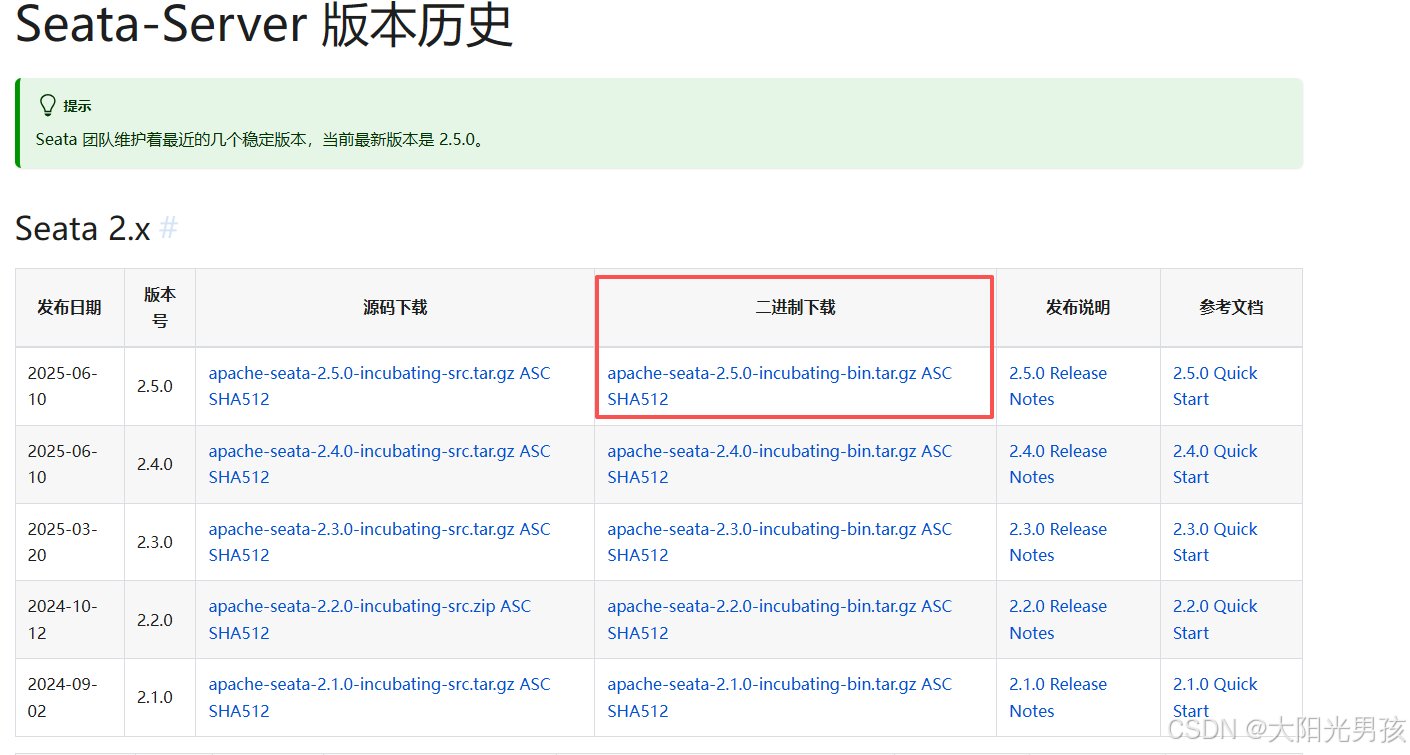Open 2.1.0 Quick Start guide
The width and height of the screenshot is (1410, 755).
(1215, 697)
